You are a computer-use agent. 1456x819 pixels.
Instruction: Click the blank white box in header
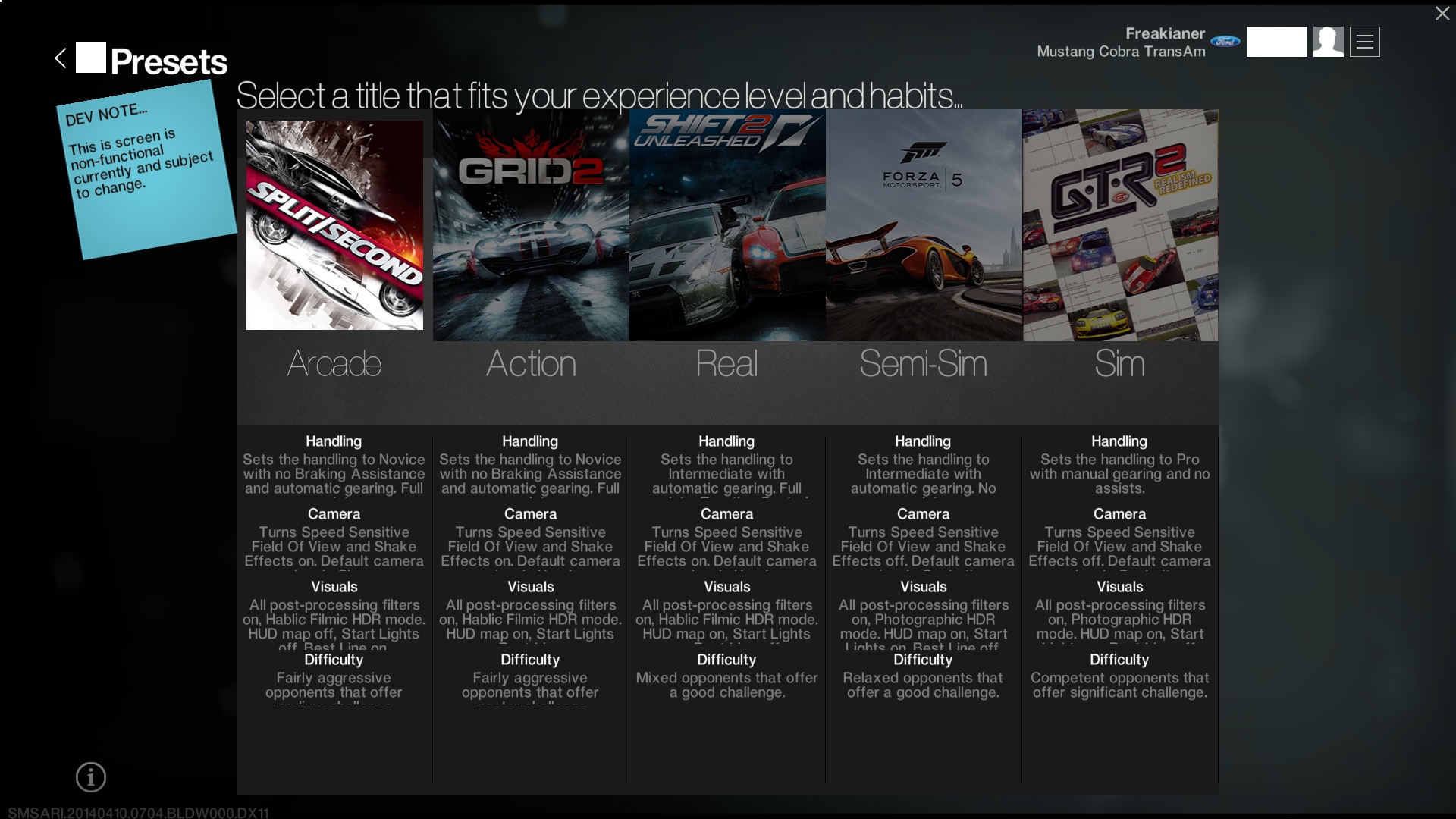point(1276,42)
